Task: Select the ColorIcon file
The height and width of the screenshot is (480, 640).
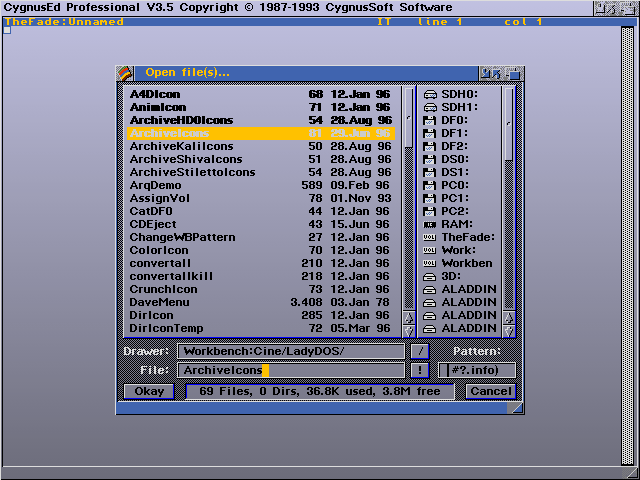Action: point(261,251)
